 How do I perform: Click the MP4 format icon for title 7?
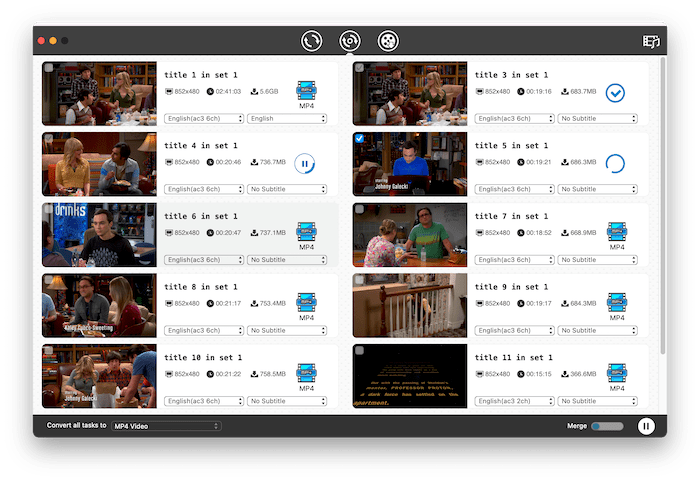click(616, 233)
